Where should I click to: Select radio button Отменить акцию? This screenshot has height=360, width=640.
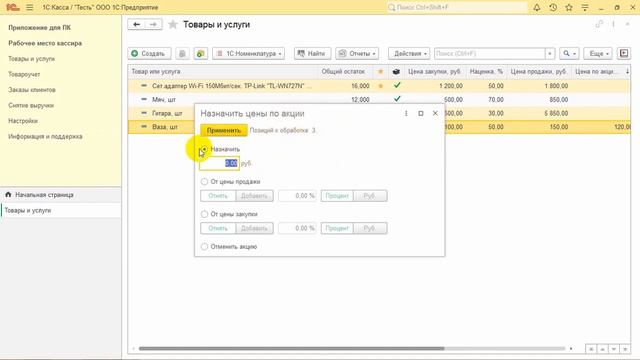pos(204,247)
